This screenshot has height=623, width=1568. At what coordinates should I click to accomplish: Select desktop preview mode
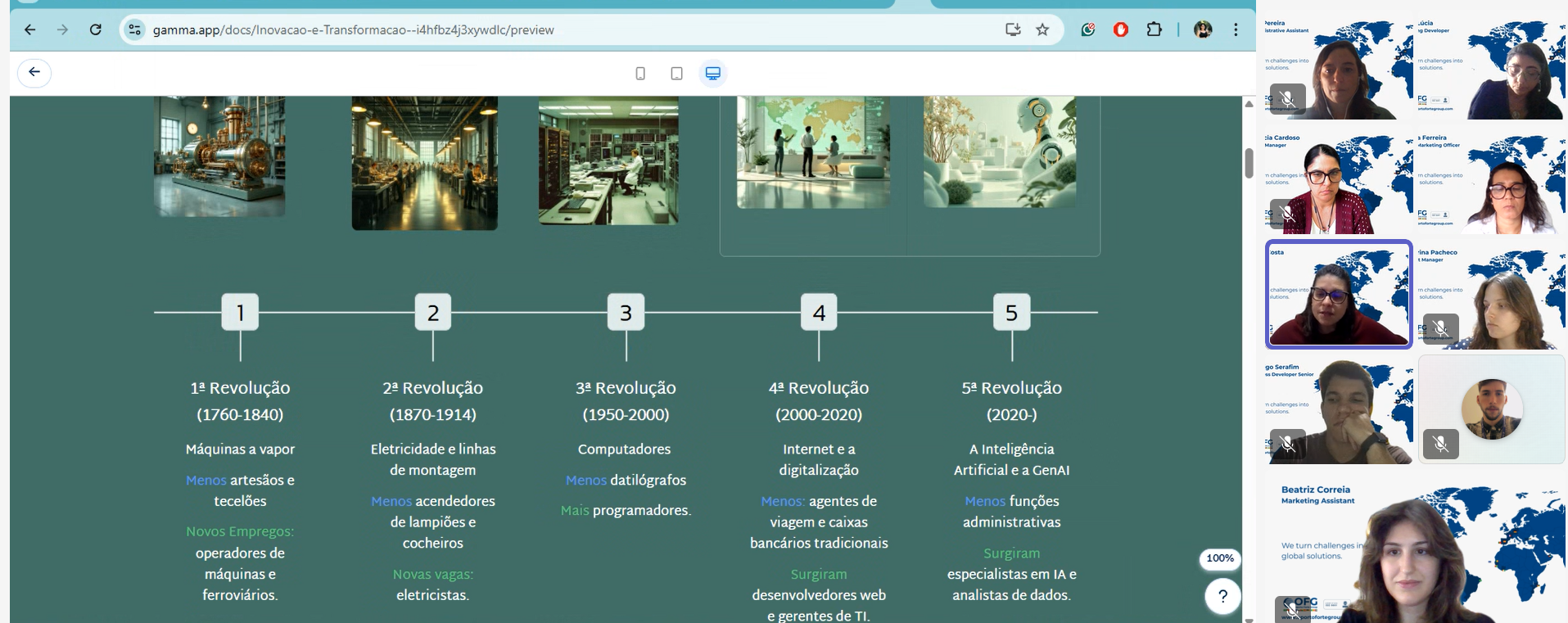click(713, 74)
